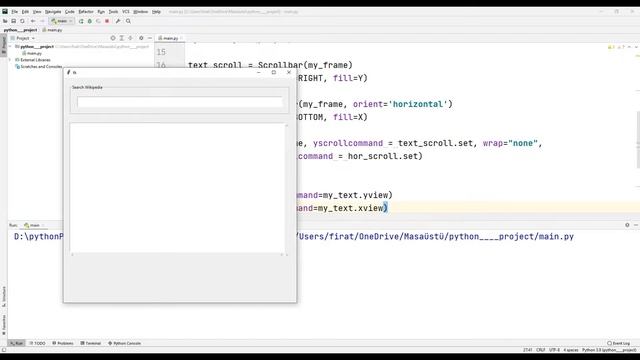Toggle the Project side tool window tab
The width and height of the screenshot is (640, 360).
coord(4,46)
